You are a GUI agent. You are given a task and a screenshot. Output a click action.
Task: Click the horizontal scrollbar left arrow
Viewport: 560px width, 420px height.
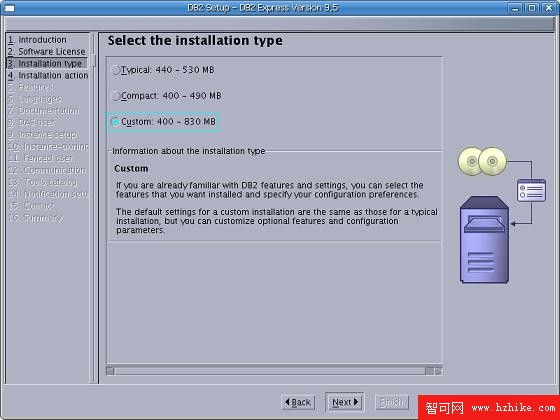(110, 371)
